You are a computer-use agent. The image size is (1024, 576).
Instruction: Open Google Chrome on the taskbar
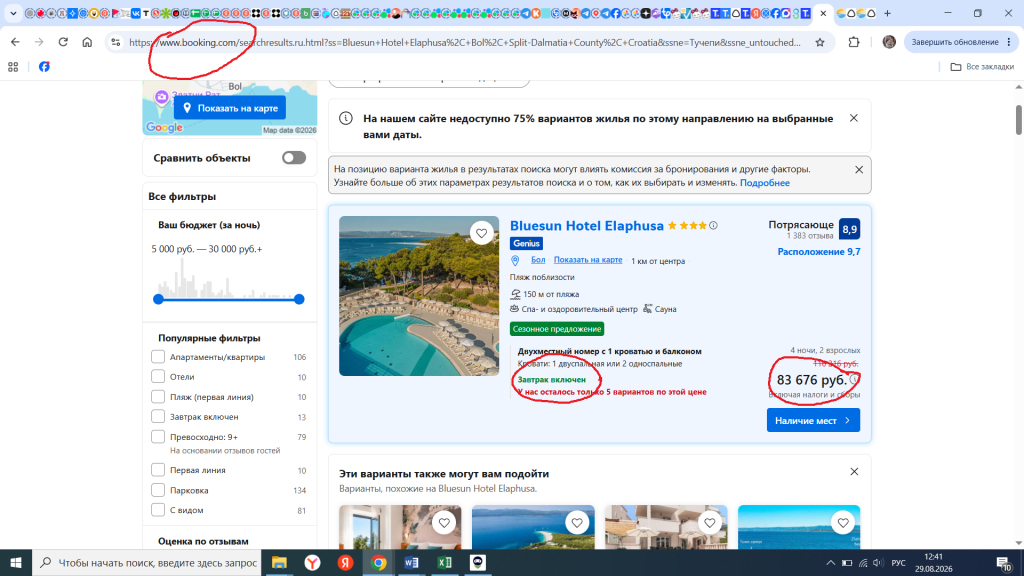379,562
